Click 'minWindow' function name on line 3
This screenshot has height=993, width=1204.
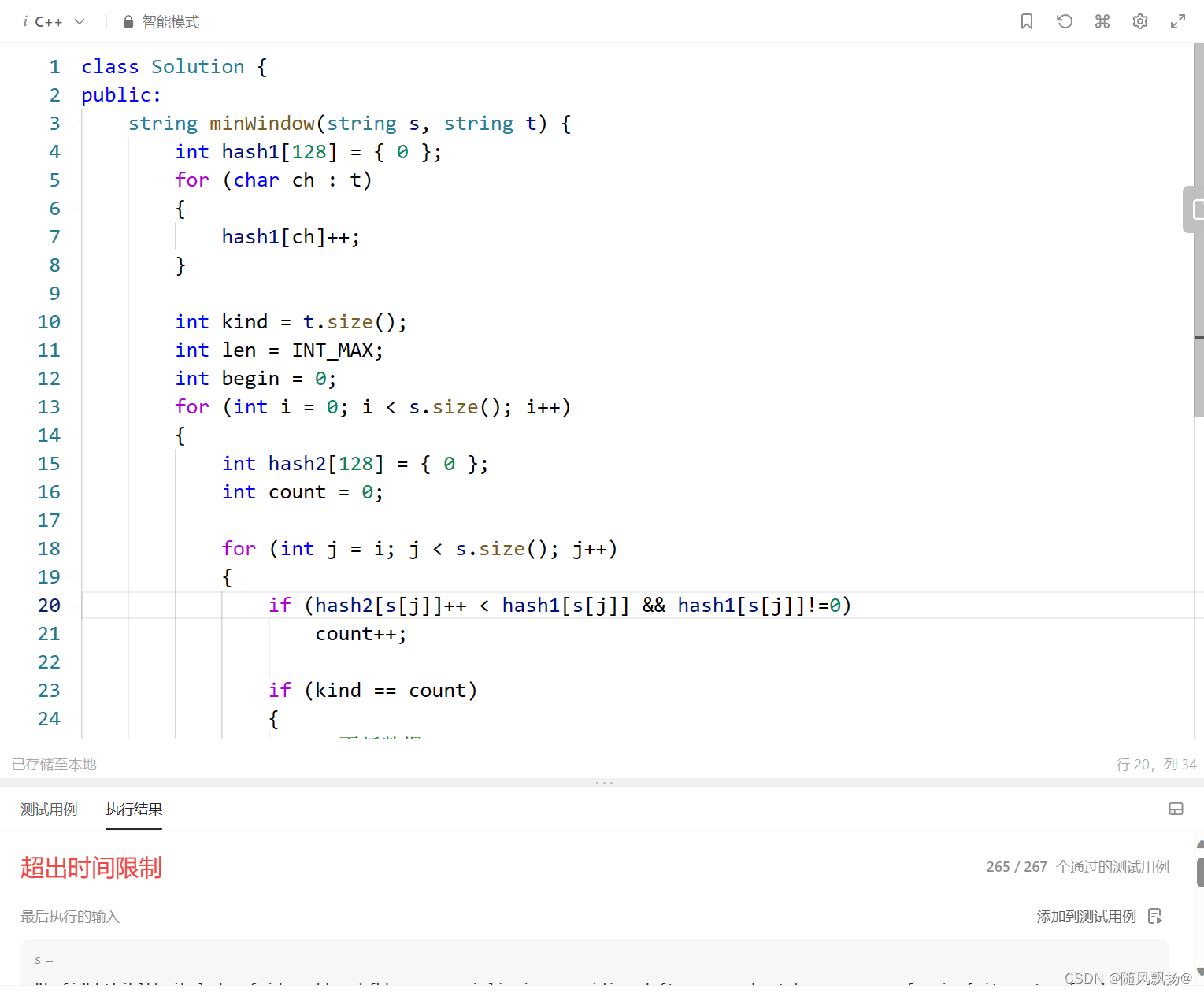262,124
